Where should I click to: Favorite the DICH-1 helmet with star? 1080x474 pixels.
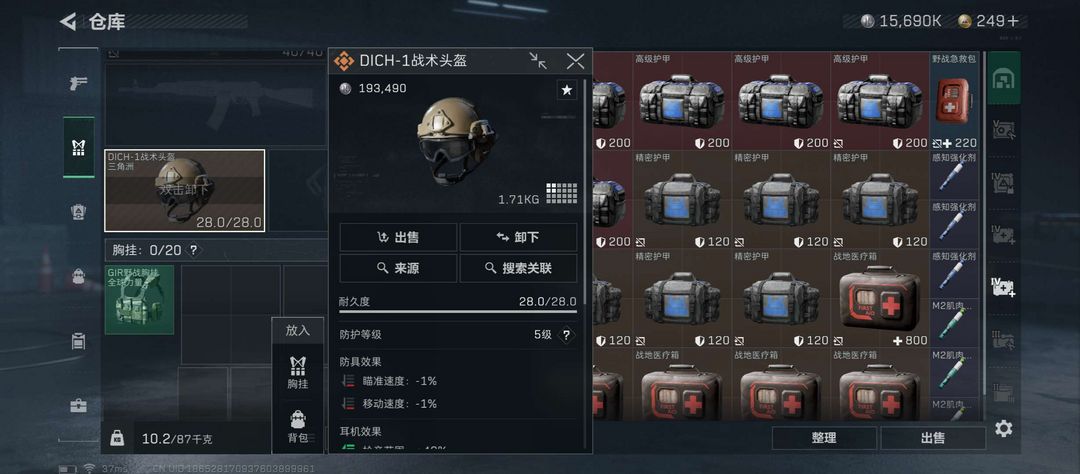pos(567,90)
